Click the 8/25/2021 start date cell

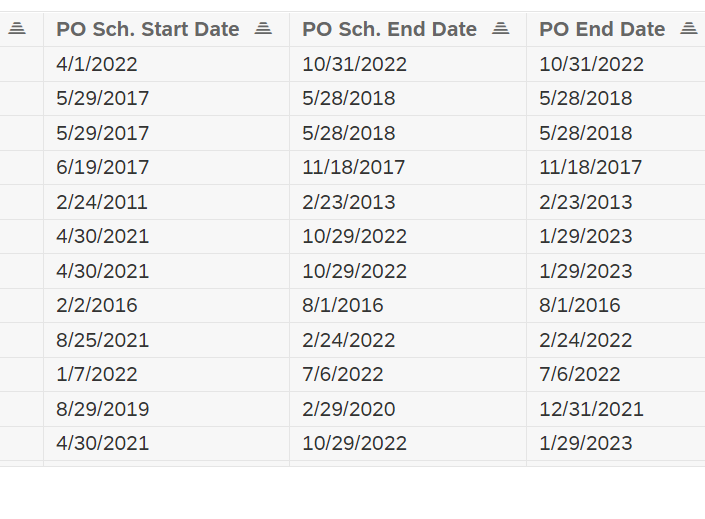click(103, 340)
